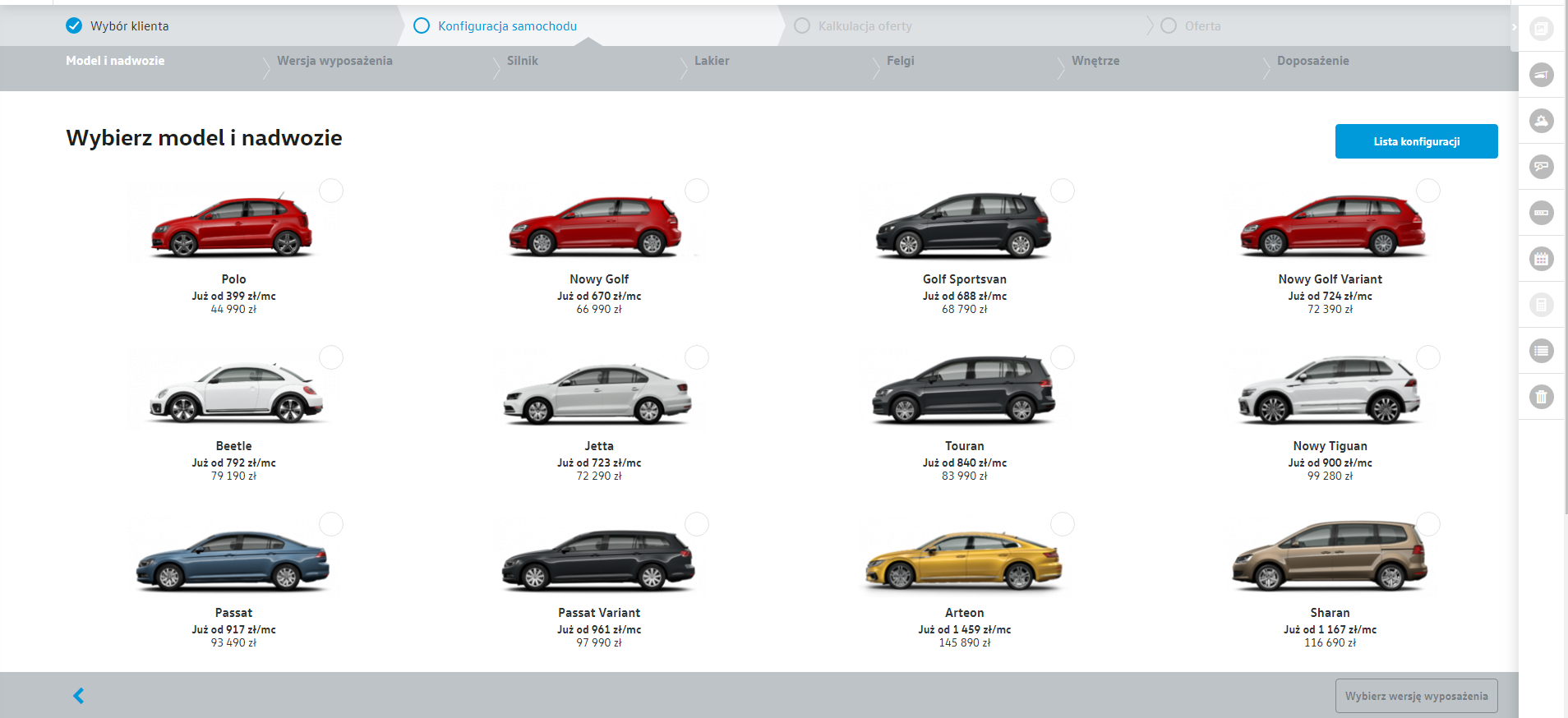Viewport: 1568px width, 718px height.
Task: Click the trash bin sidebar icon
Action: coord(1541,398)
